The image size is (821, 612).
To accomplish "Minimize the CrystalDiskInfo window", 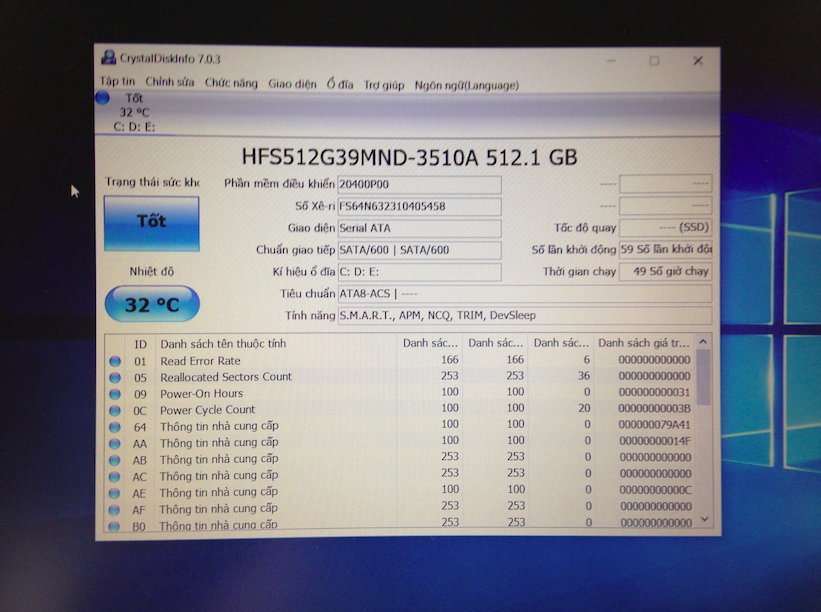I will (x=612, y=61).
